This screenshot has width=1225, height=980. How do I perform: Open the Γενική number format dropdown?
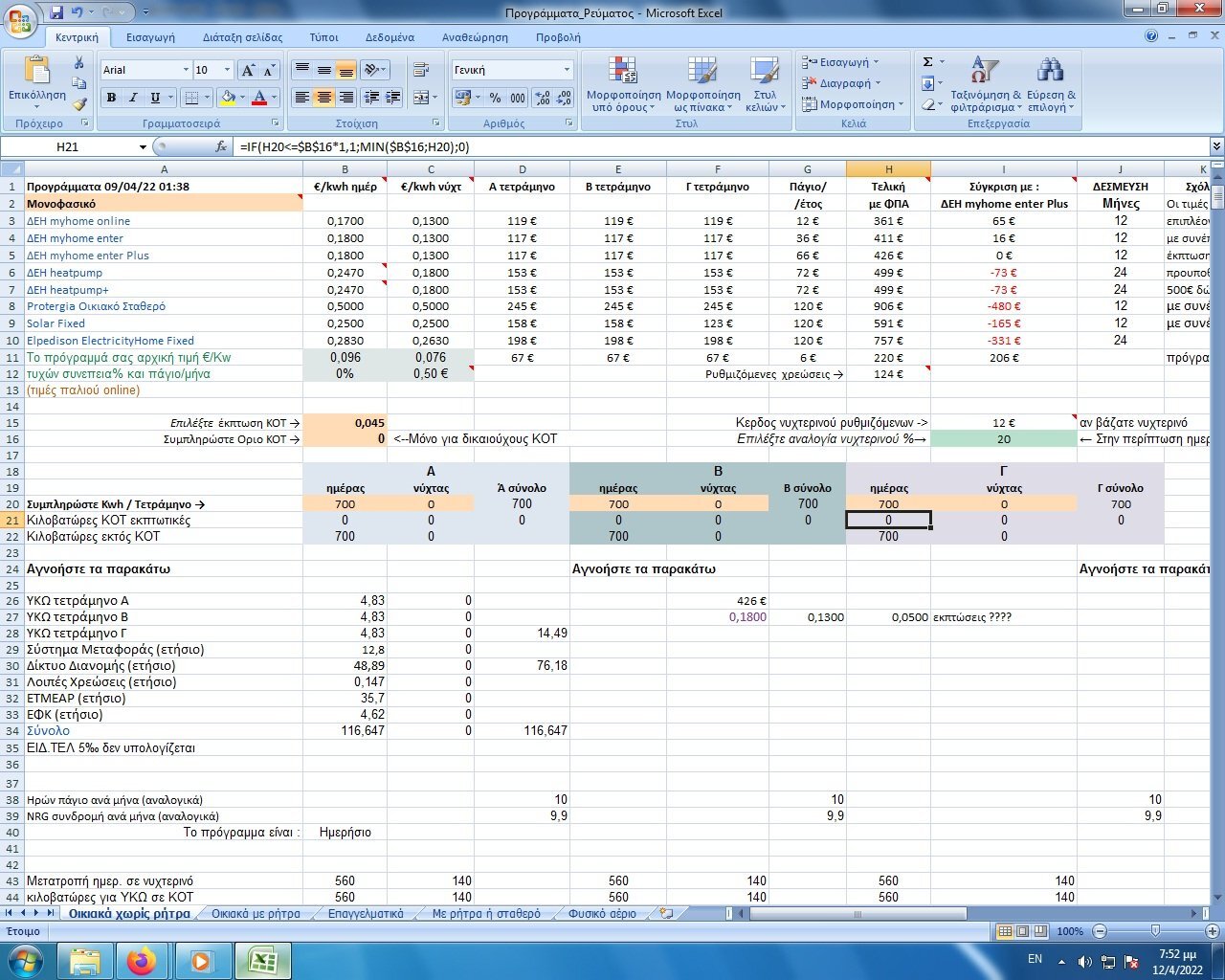coord(567,70)
